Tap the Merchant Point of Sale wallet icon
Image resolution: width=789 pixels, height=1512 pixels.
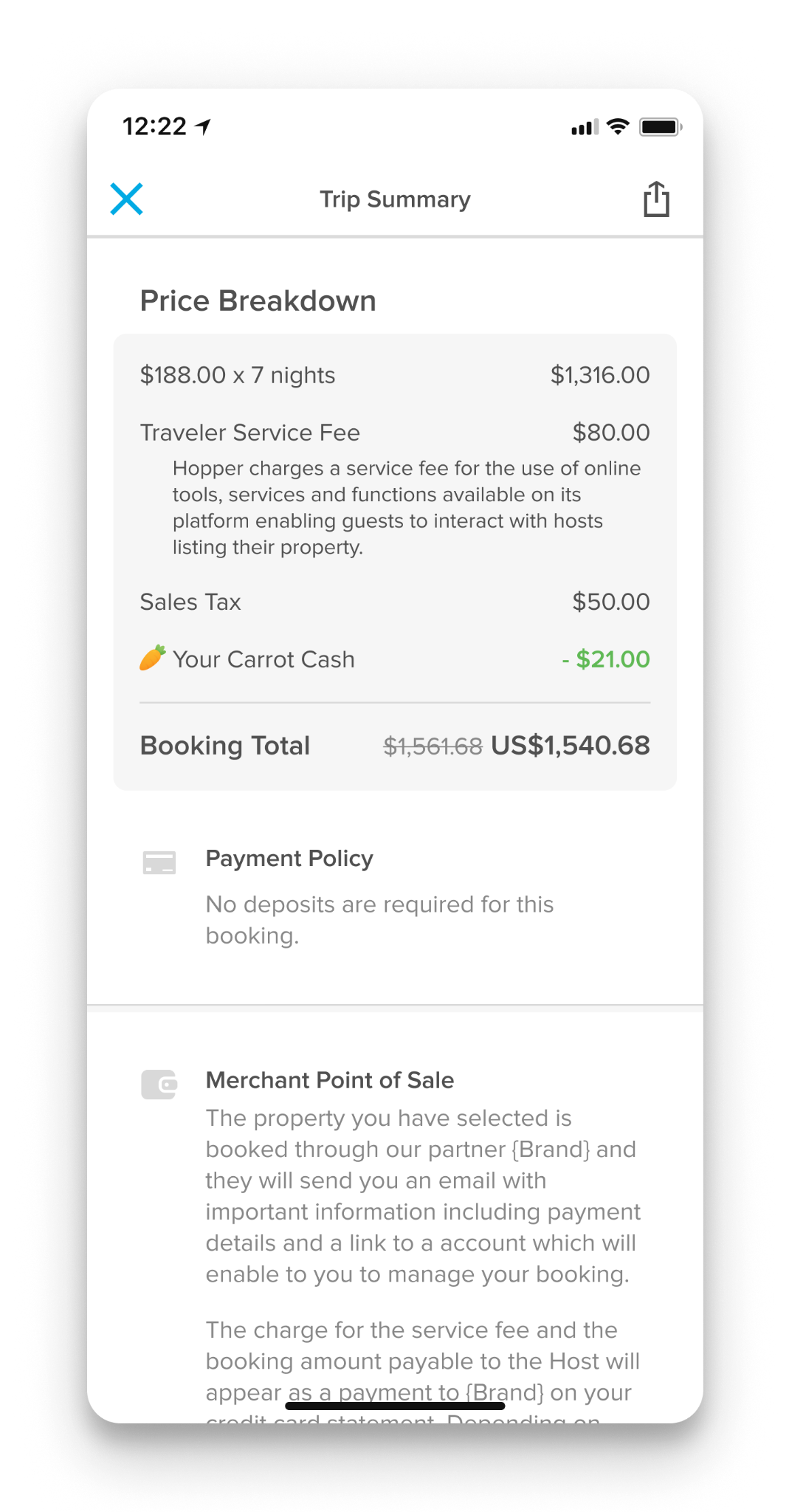pyautogui.click(x=159, y=1085)
